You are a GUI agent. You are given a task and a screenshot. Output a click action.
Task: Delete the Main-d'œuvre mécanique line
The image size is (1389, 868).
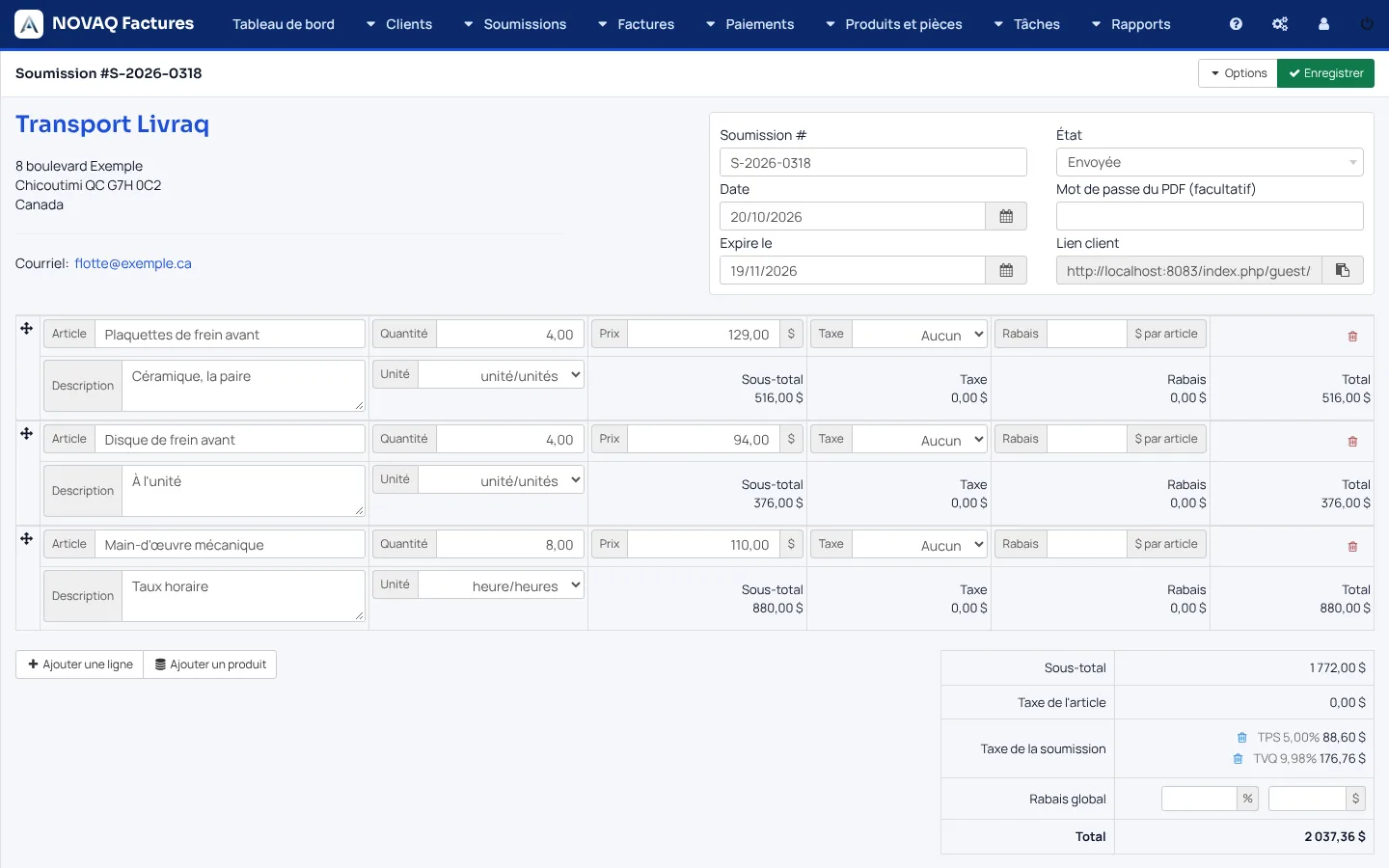[x=1352, y=547]
